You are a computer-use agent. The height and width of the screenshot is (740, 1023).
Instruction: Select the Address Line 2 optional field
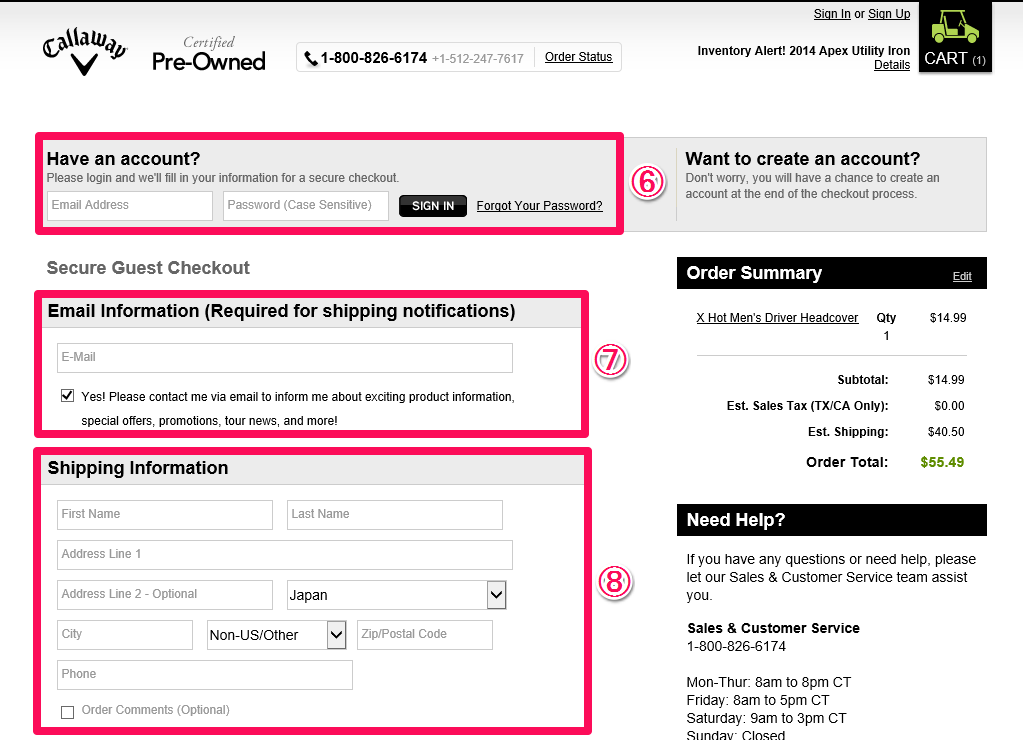[164, 594]
